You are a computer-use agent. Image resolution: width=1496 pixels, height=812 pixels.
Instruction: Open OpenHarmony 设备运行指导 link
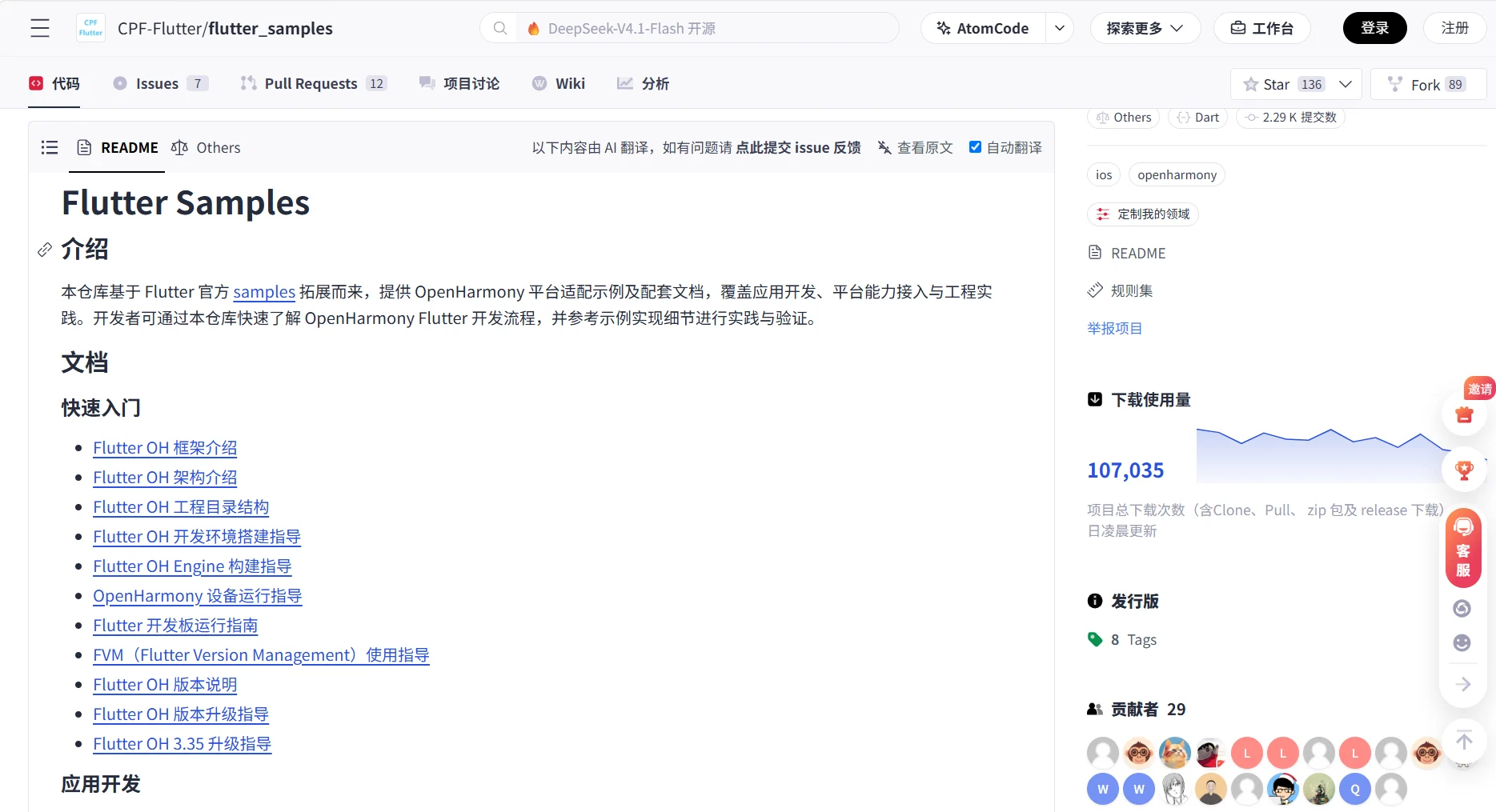(x=198, y=596)
